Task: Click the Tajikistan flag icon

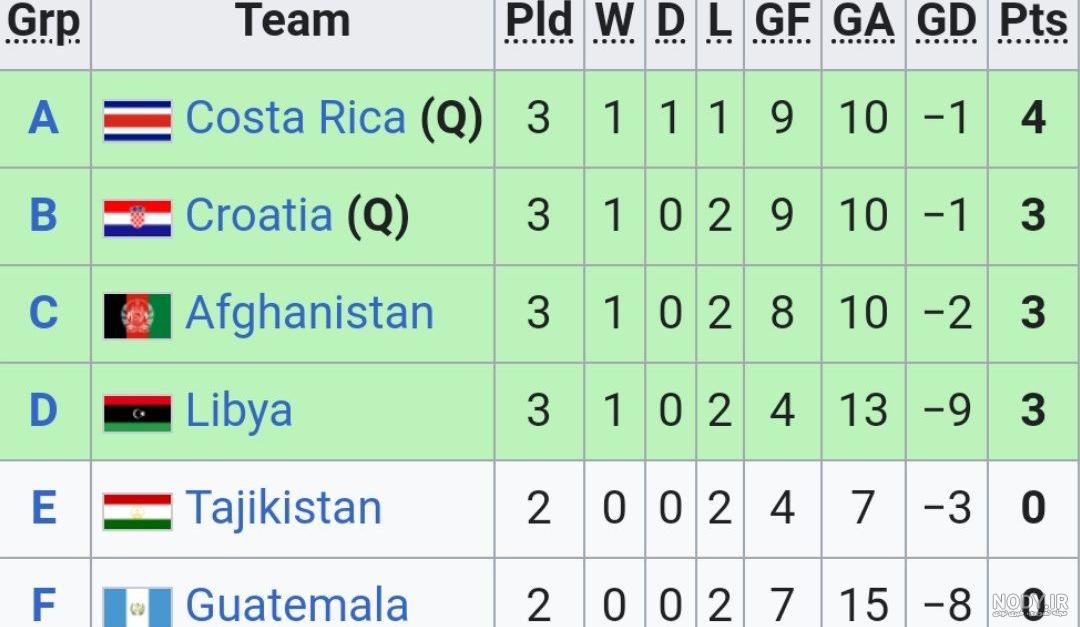Action: pyautogui.click(x=137, y=511)
